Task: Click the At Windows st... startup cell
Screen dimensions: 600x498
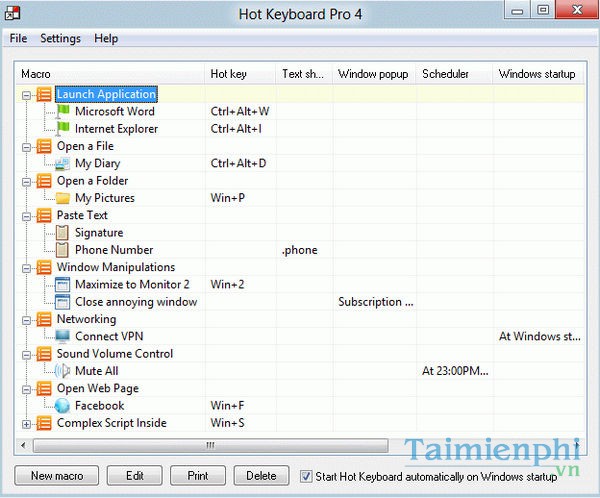Action: click(x=540, y=336)
